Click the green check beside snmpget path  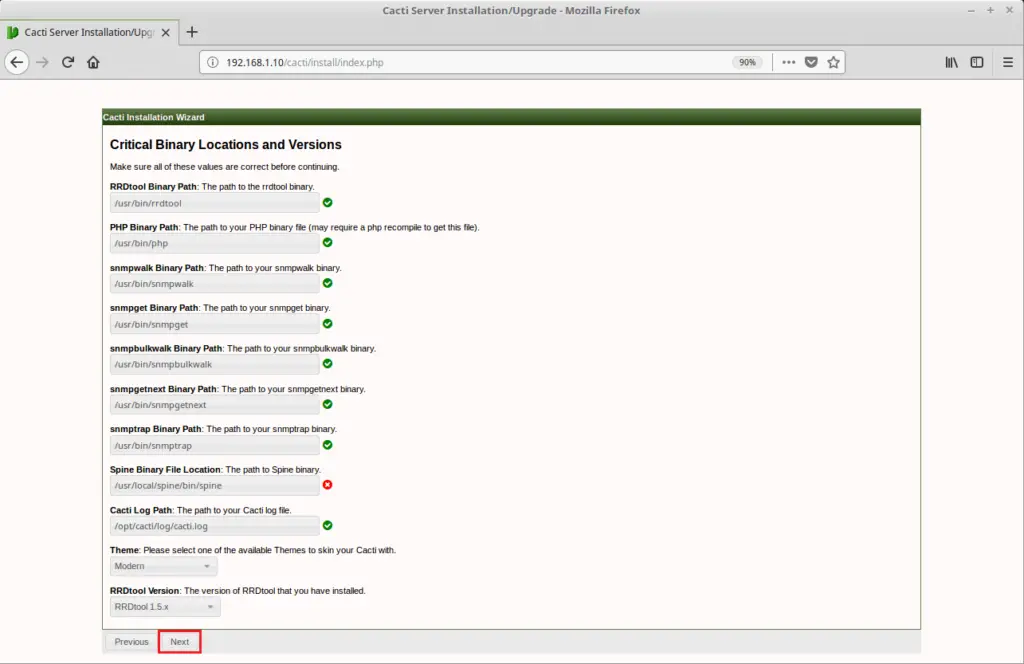pos(328,323)
